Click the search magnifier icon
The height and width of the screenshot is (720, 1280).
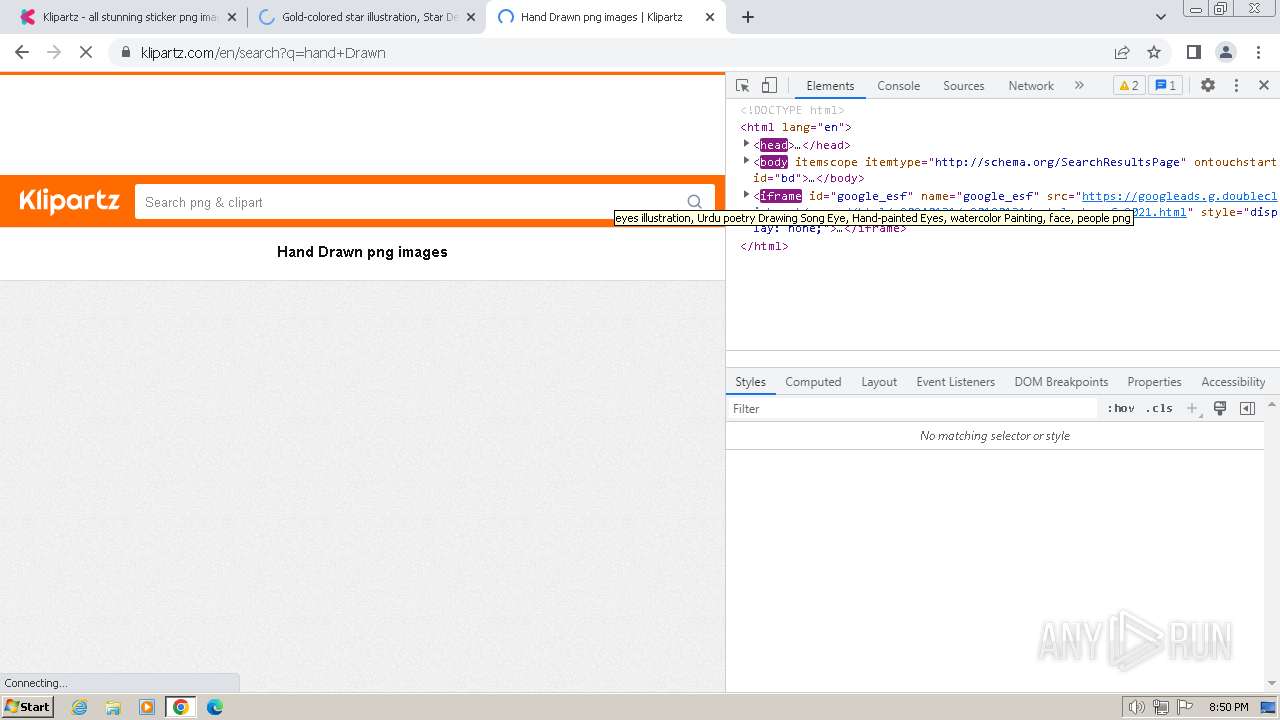pos(695,202)
